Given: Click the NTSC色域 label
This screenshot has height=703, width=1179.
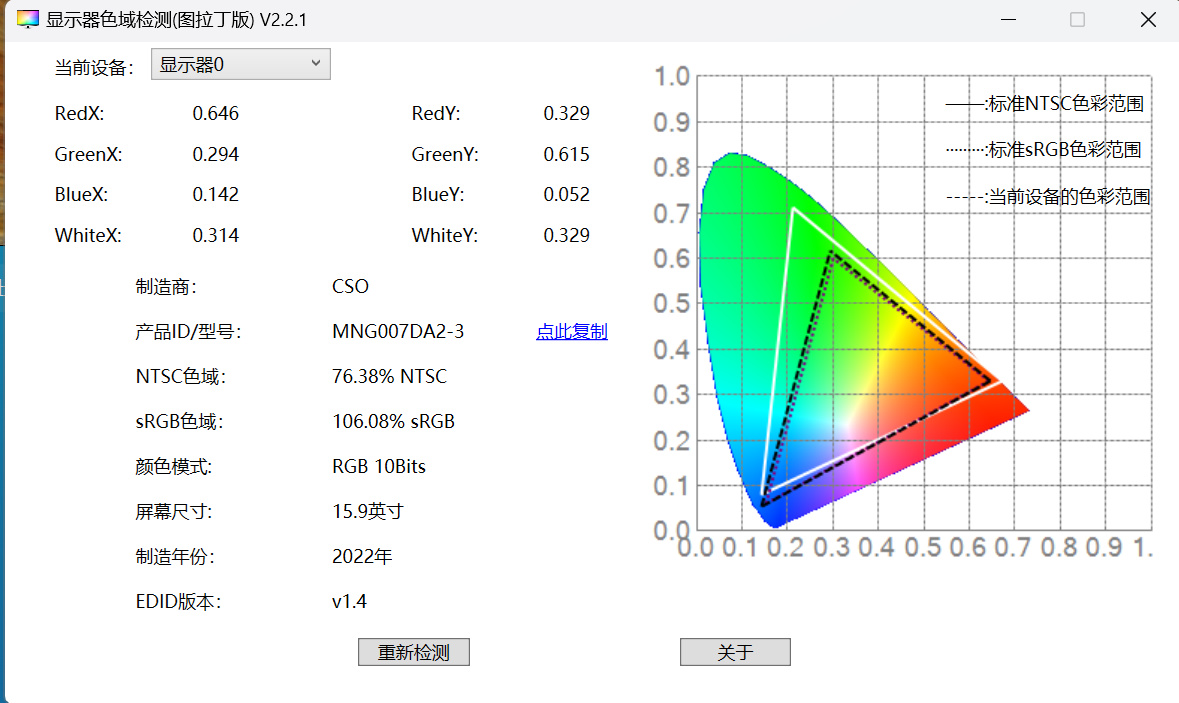Looking at the screenshot, I should (180, 376).
